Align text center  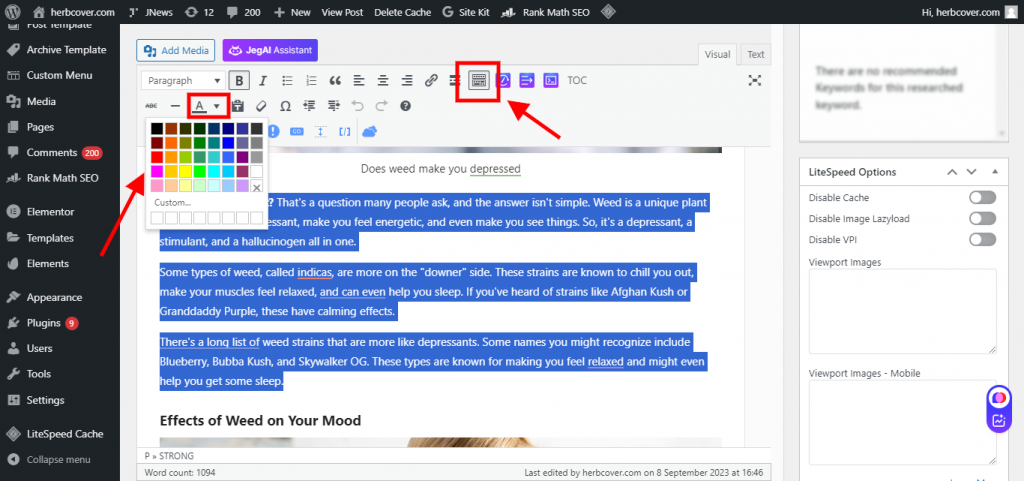click(383, 81)
